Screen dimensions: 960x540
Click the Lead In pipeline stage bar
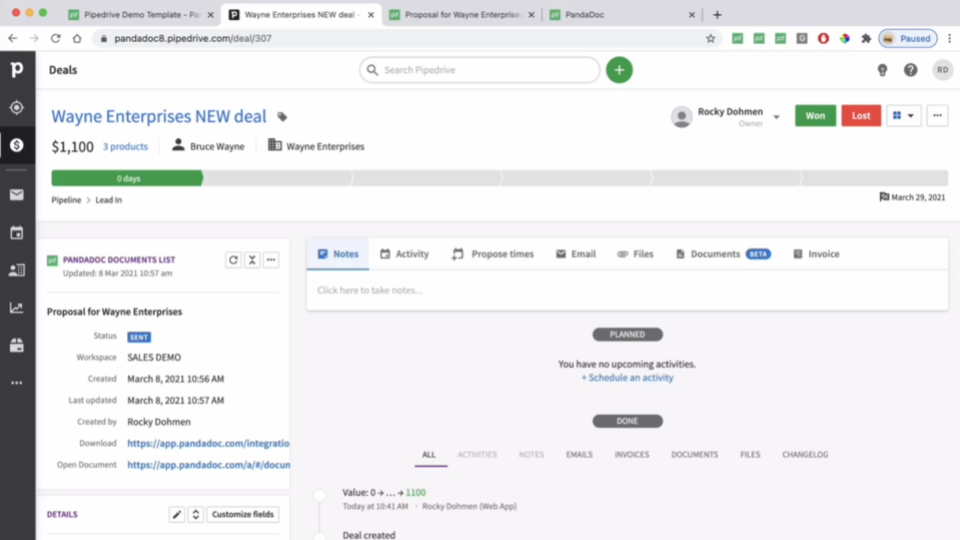[x=127, y=178]
